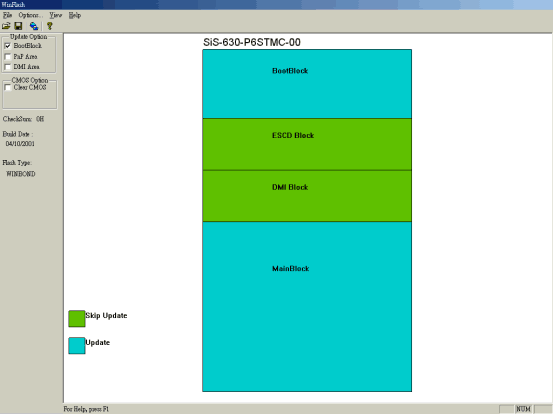The width and height of the screenshot is (554, 415).
Task: Select the ESCD Block region
Action: coord(307,144)
